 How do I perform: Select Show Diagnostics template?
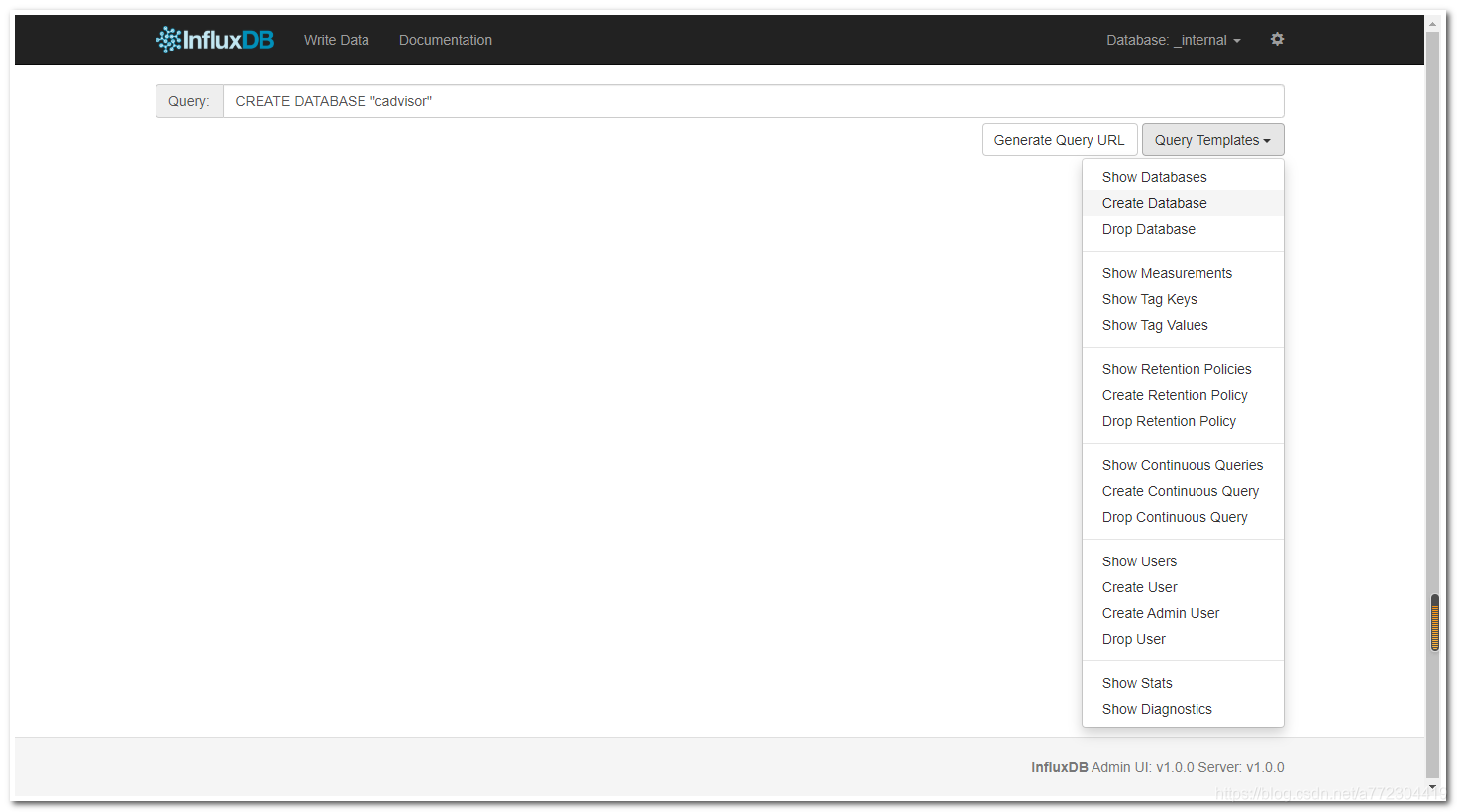(1183, 709)
